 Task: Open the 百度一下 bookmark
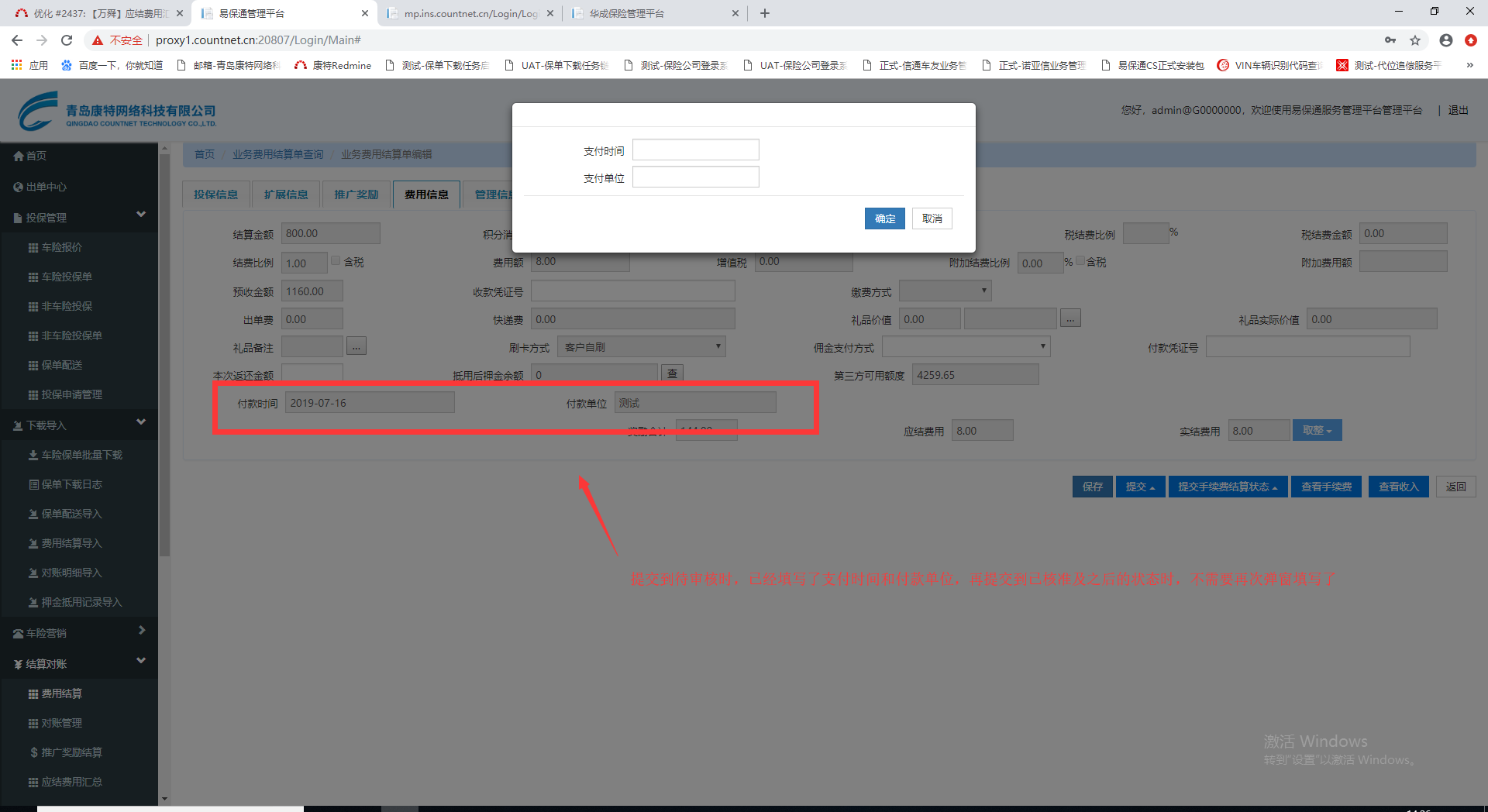click(112, 65)
